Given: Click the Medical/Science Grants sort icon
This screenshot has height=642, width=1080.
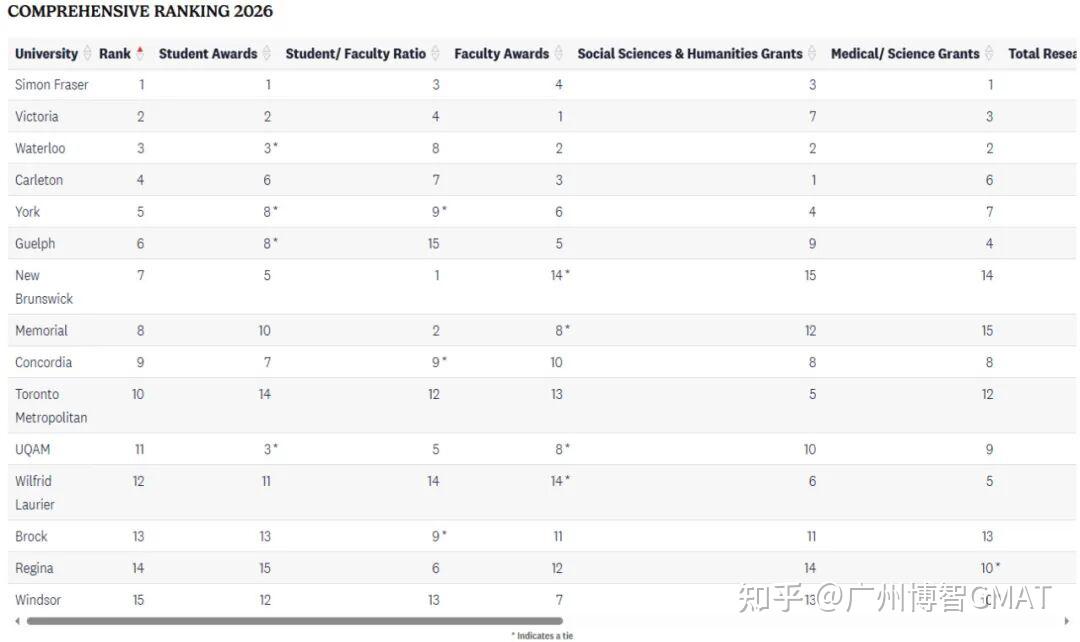Looking at the screenshot, I should click(989, 54).
